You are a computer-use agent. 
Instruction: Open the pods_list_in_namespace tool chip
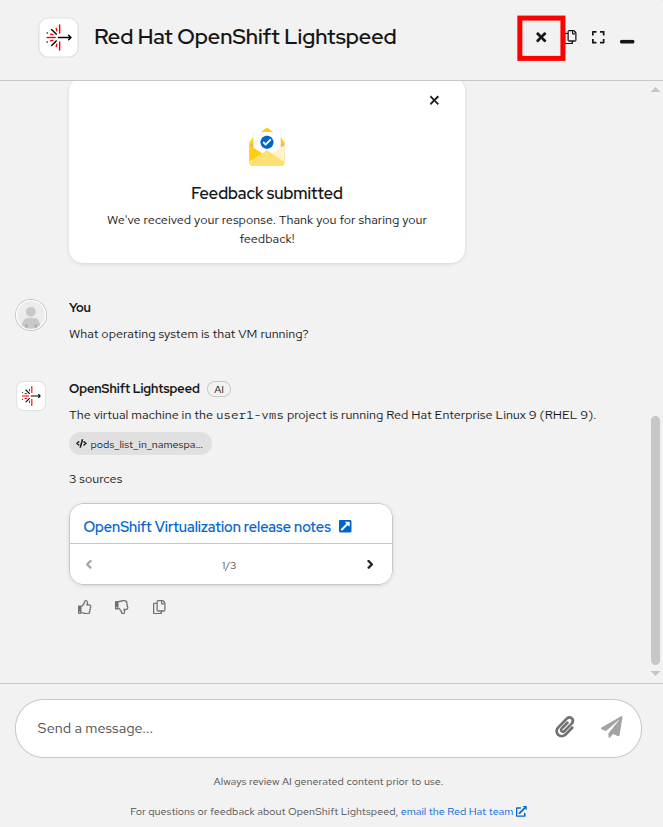141,444
